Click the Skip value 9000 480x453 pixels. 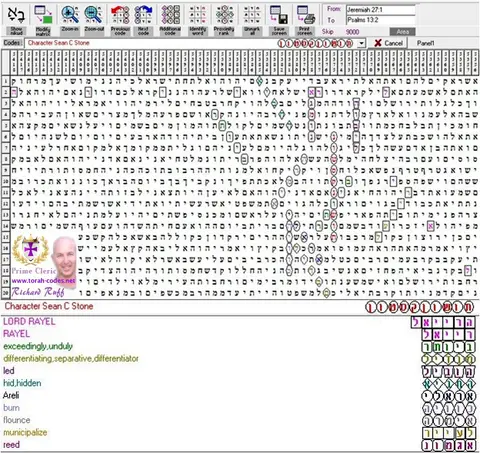pos(352,32)
